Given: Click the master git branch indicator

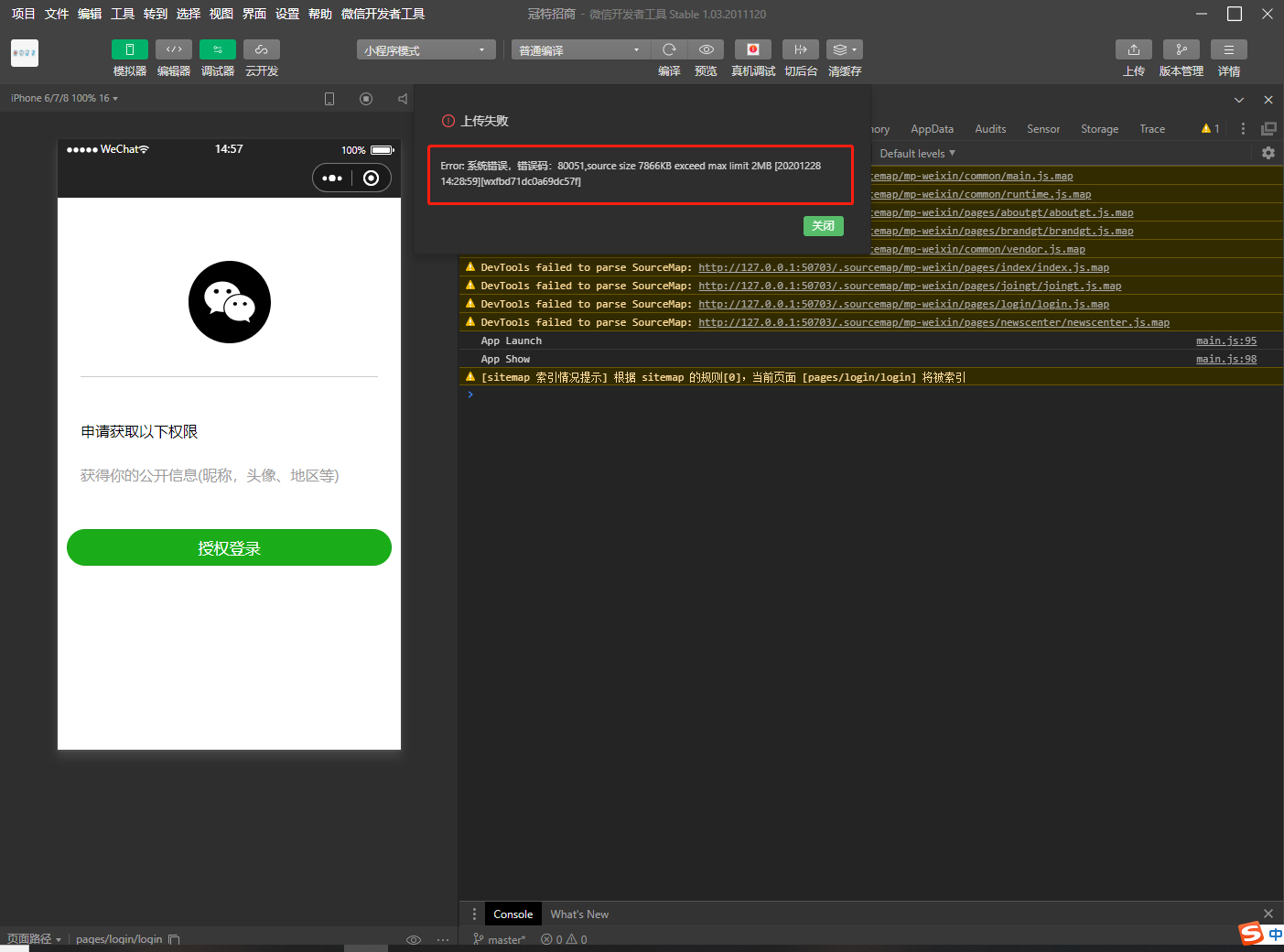Looking at the screenshot, I should [500, 939].
